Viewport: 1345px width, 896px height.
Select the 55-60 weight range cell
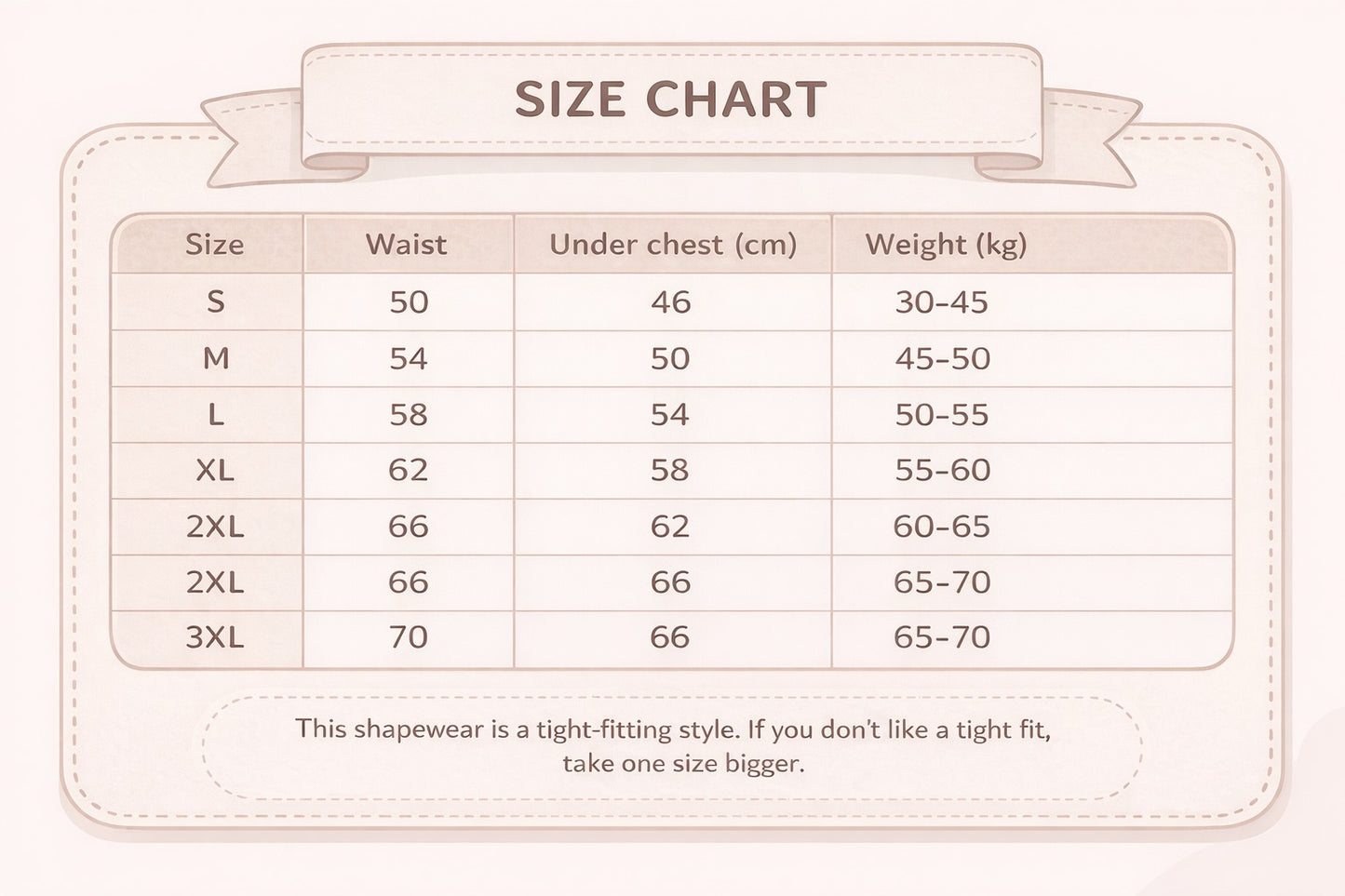pos(942,470)
